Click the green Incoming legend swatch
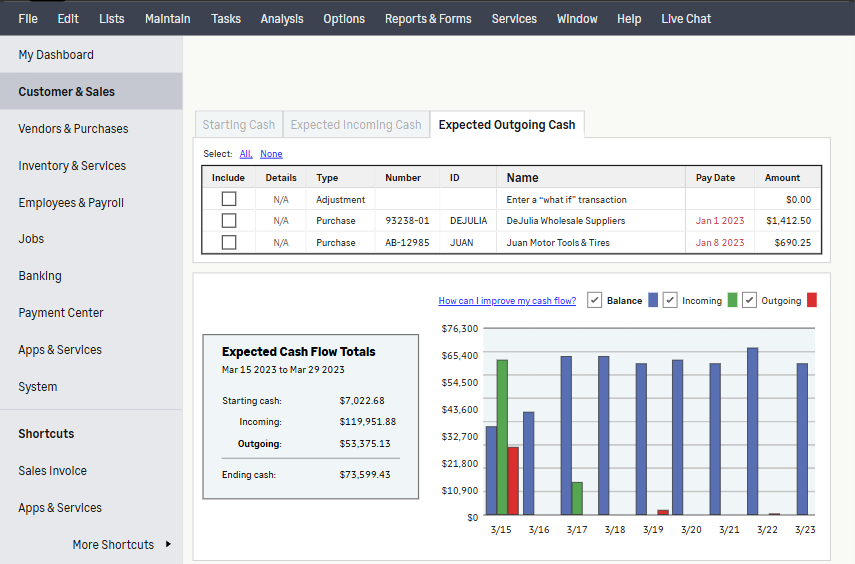This screenshot has height=564, width=855. [732, 300]
